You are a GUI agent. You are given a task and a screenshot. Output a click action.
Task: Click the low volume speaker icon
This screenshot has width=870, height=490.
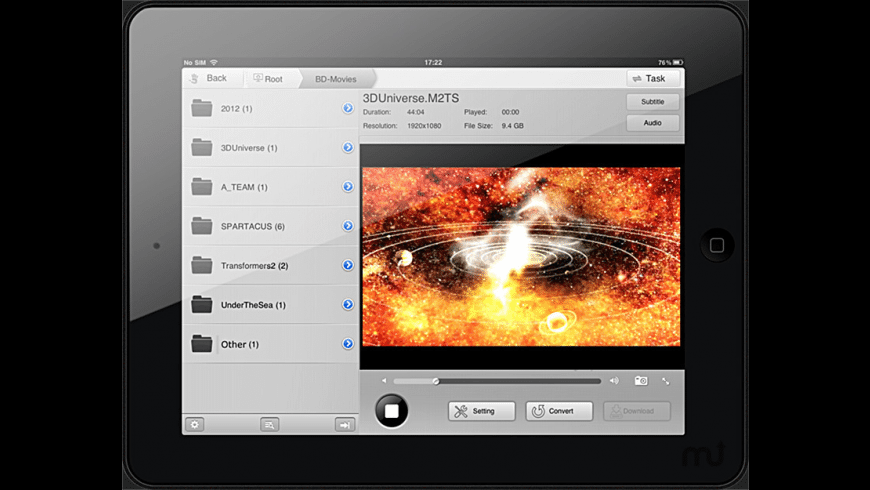[384, 381]
